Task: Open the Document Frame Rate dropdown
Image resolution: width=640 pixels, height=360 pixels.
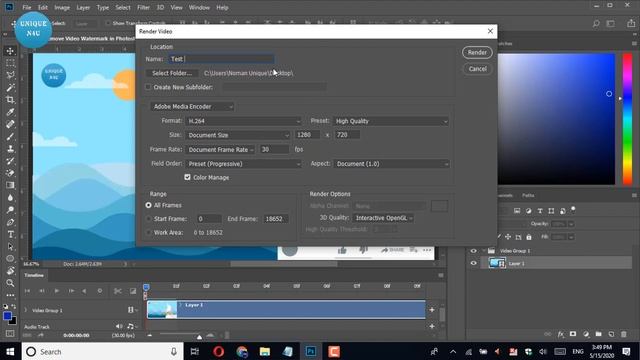Action: [x=220, y=150]
